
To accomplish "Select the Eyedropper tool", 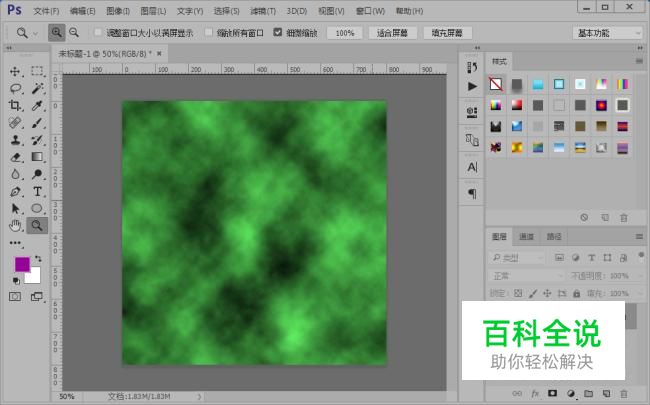I will tap(37, 106).
